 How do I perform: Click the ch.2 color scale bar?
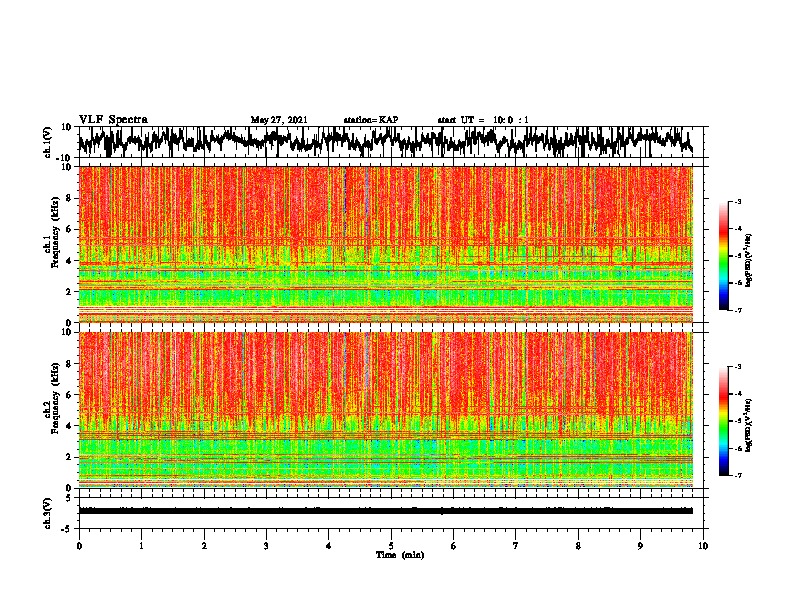(724, 421)
